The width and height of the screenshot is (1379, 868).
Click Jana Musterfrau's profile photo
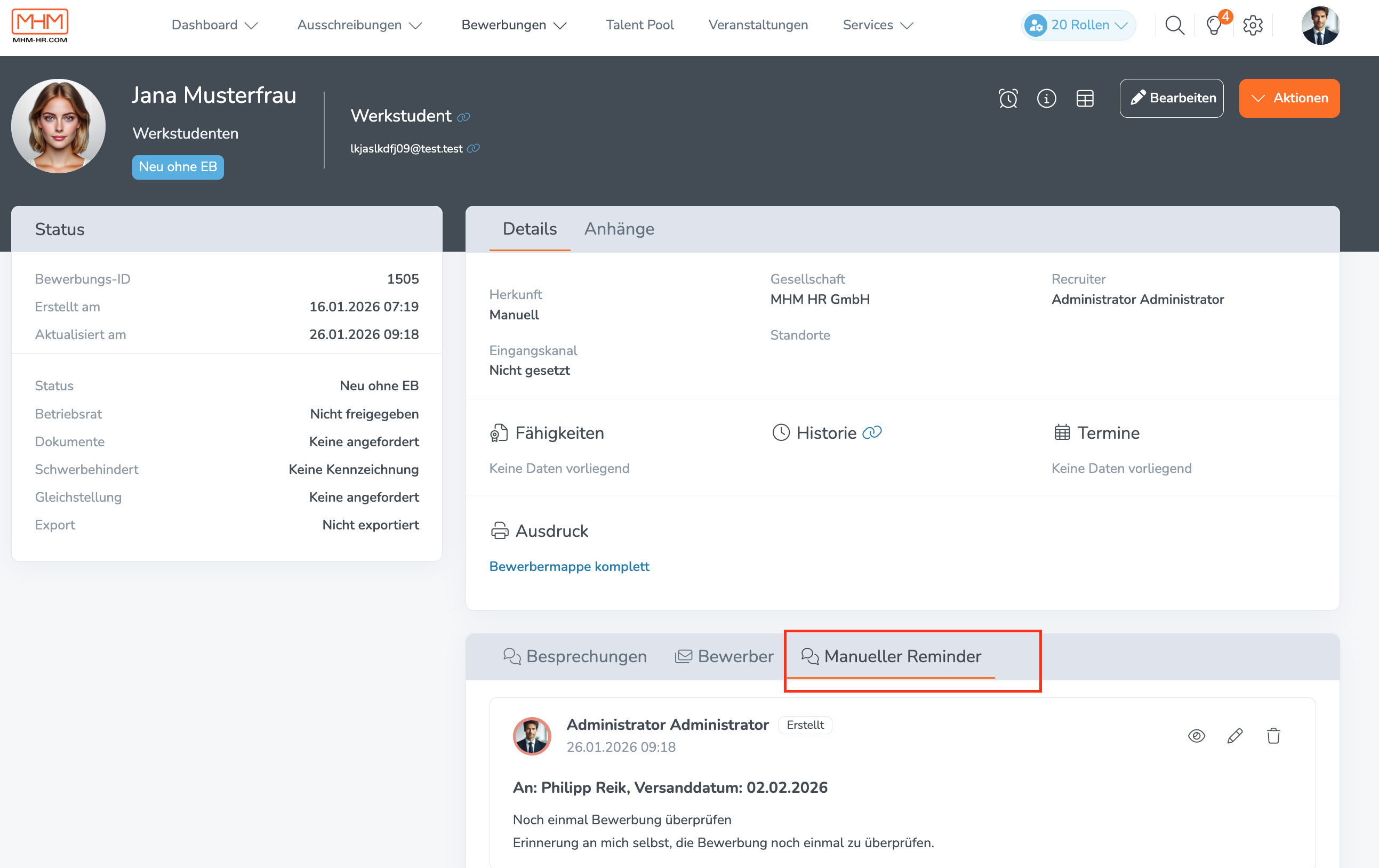(x=59, y=126)
